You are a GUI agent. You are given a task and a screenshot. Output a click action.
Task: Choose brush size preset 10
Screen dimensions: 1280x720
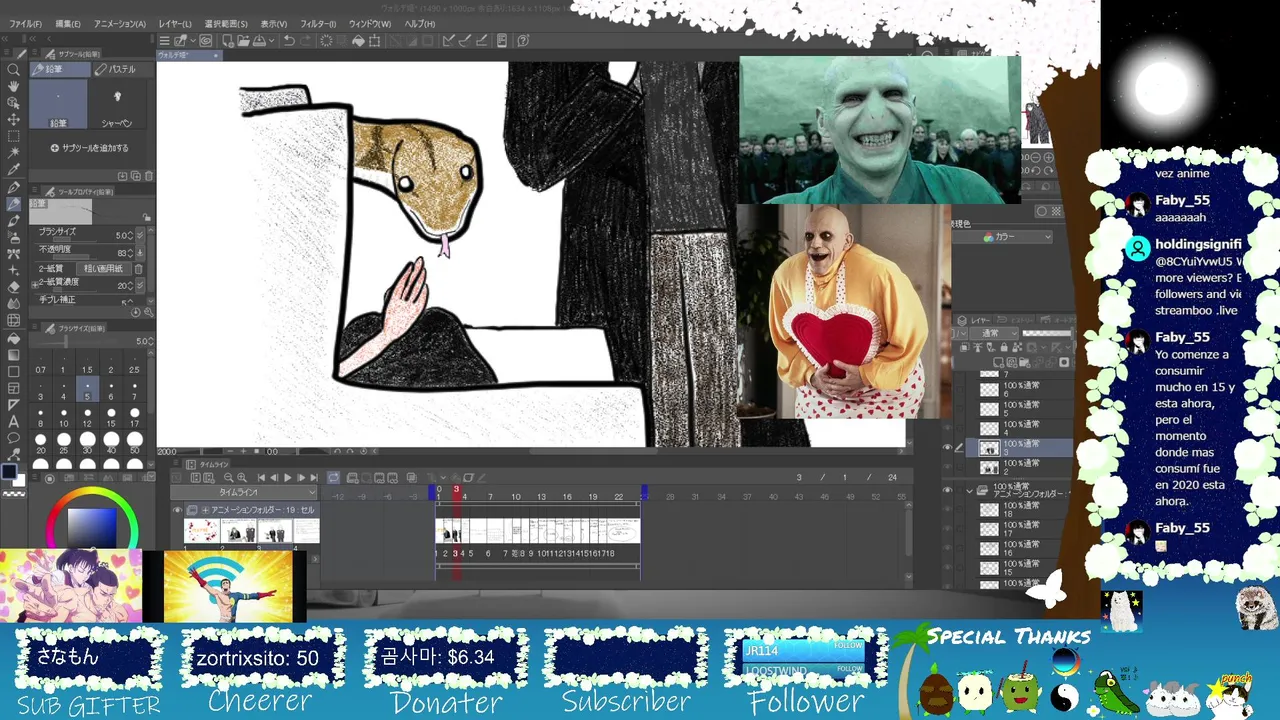tap(63, 417)
